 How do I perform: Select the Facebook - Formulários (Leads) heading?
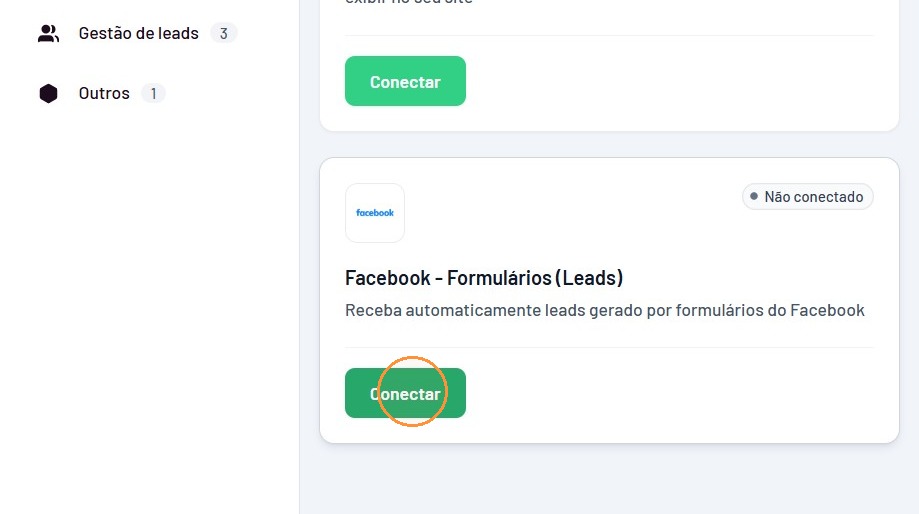click(484, 278)
